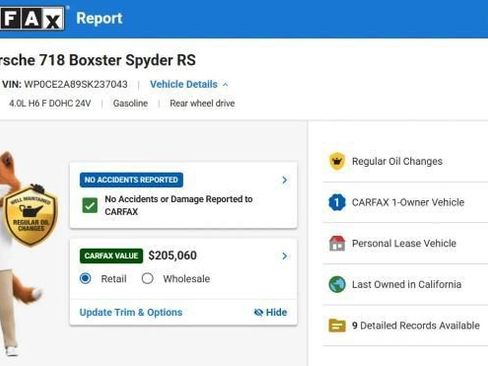Click the Personal Lease house icon
The image size is (488, 366).
[337, 243]
